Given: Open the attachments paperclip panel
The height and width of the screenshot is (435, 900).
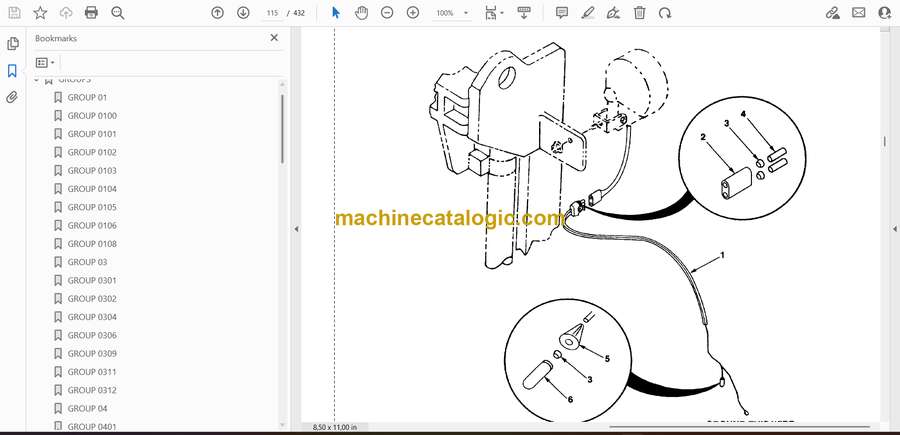Looking at the screenshot, I should point(12,97).
